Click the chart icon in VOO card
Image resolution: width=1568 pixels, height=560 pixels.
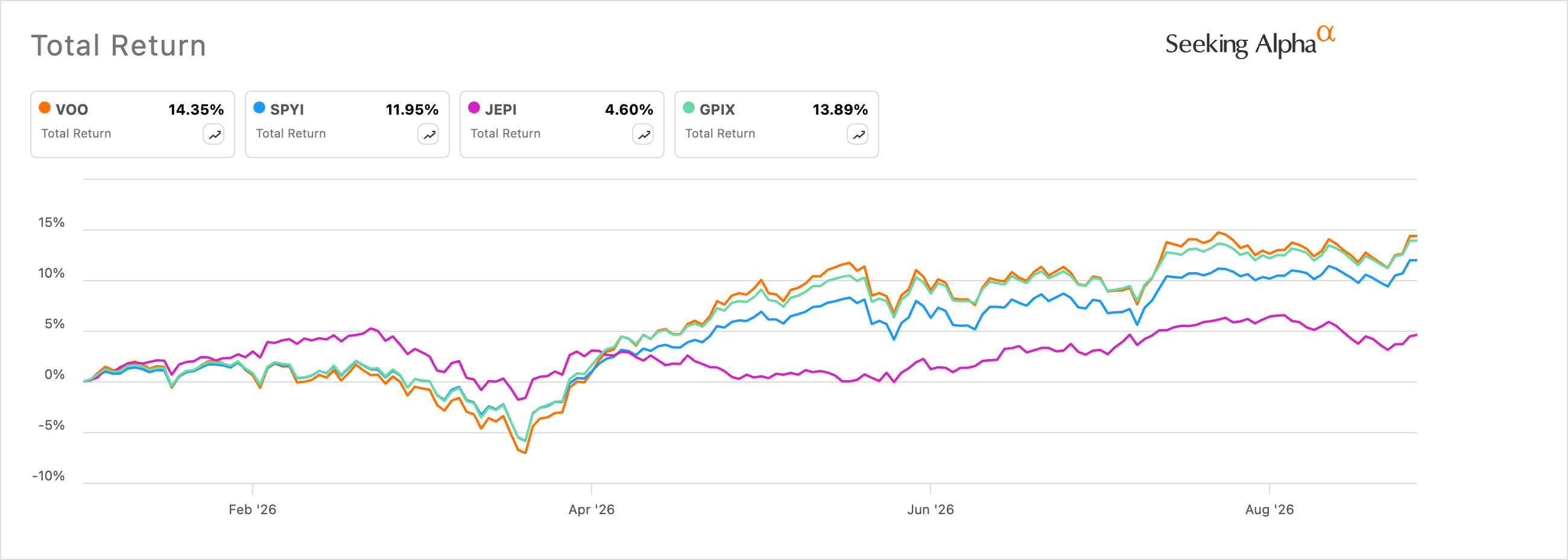pos(213,135)
